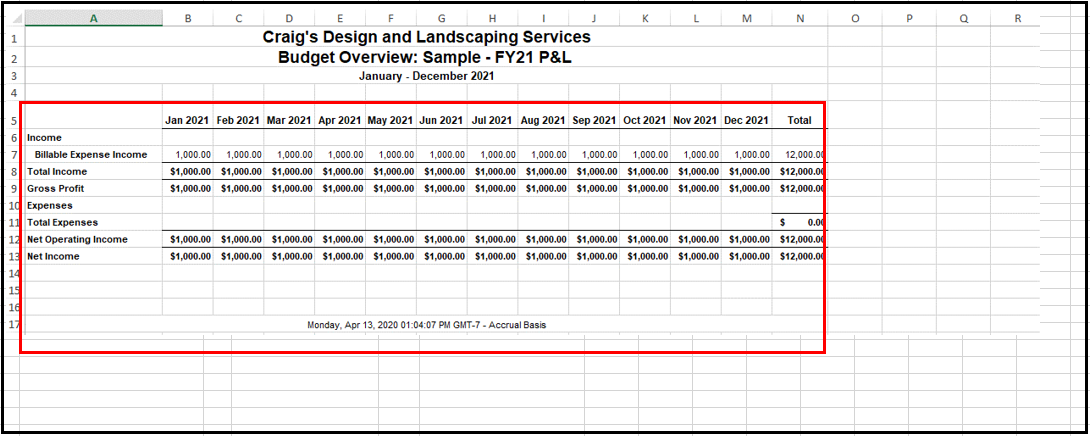Select the 'Income' label cell
This screenshot has height=436, width=1090.
pos(94,138)
